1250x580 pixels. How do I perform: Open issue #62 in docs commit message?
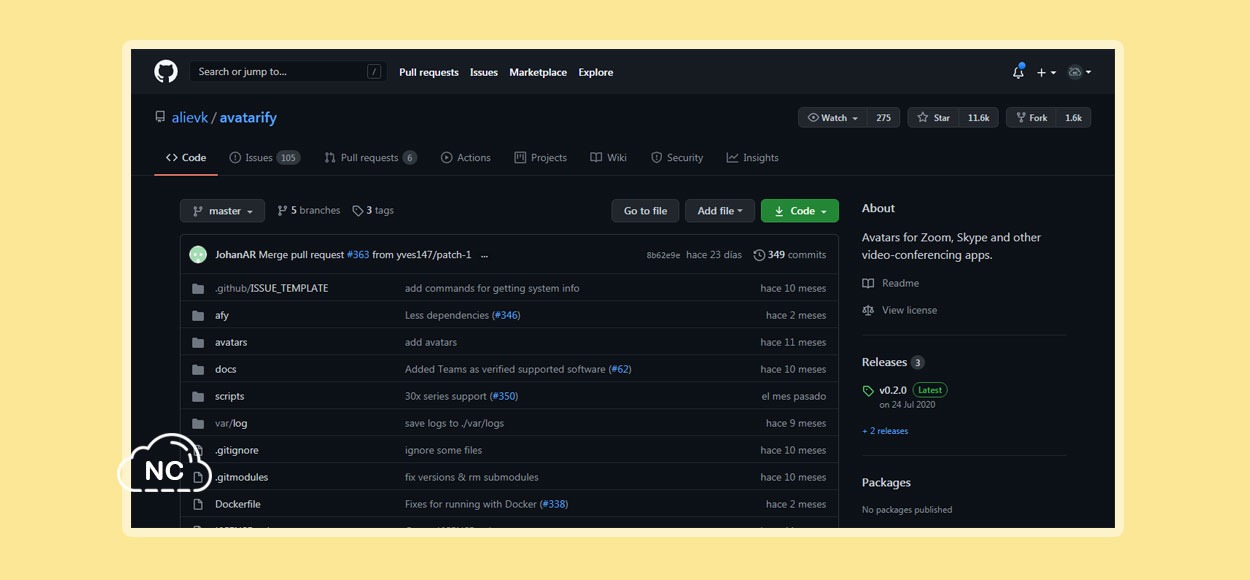click(x=620, y=369)
